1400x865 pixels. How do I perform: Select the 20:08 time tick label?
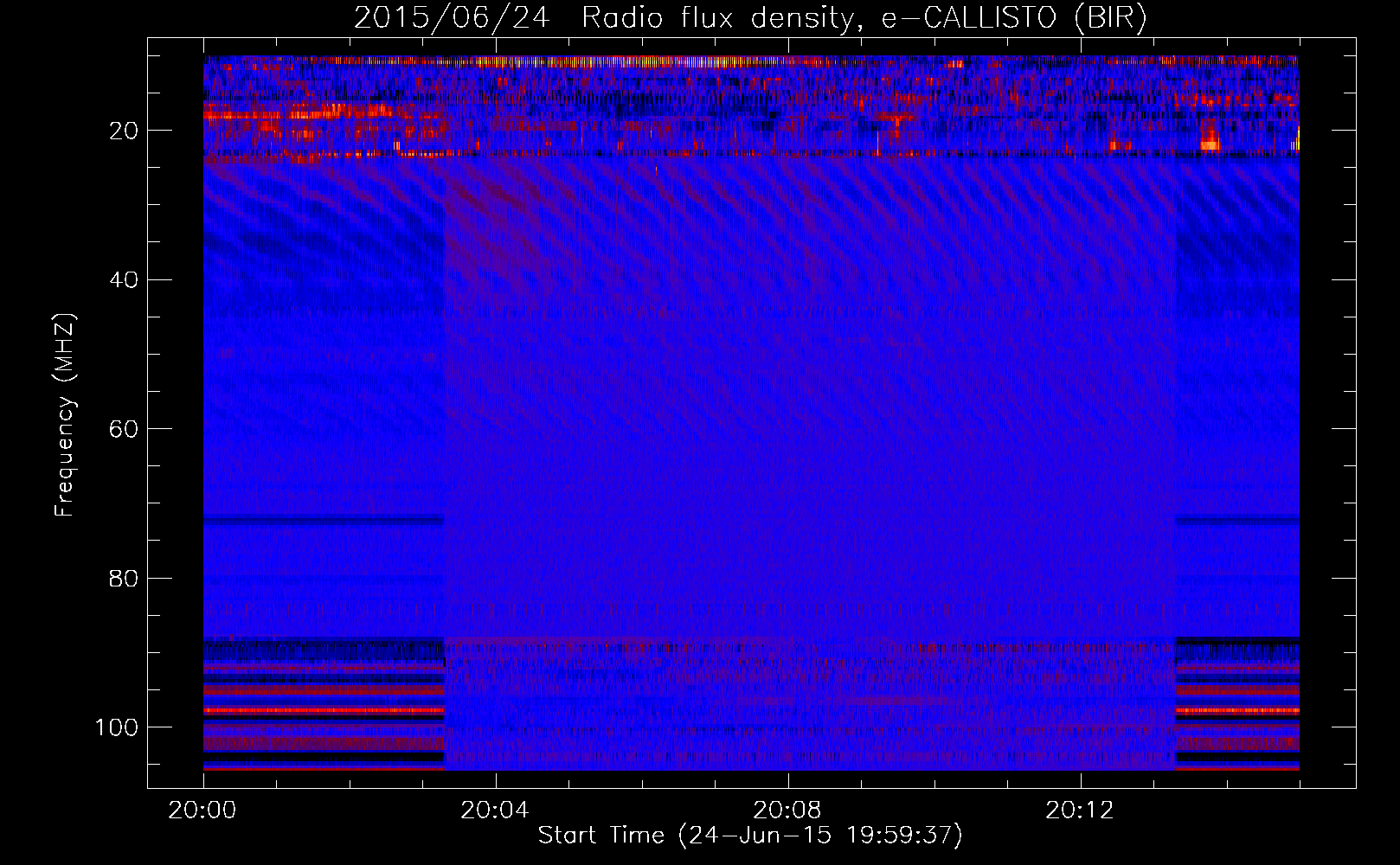(787, 811)
